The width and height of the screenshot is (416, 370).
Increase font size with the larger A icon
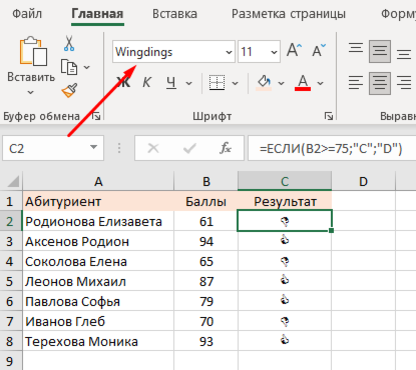pos(294,51)
